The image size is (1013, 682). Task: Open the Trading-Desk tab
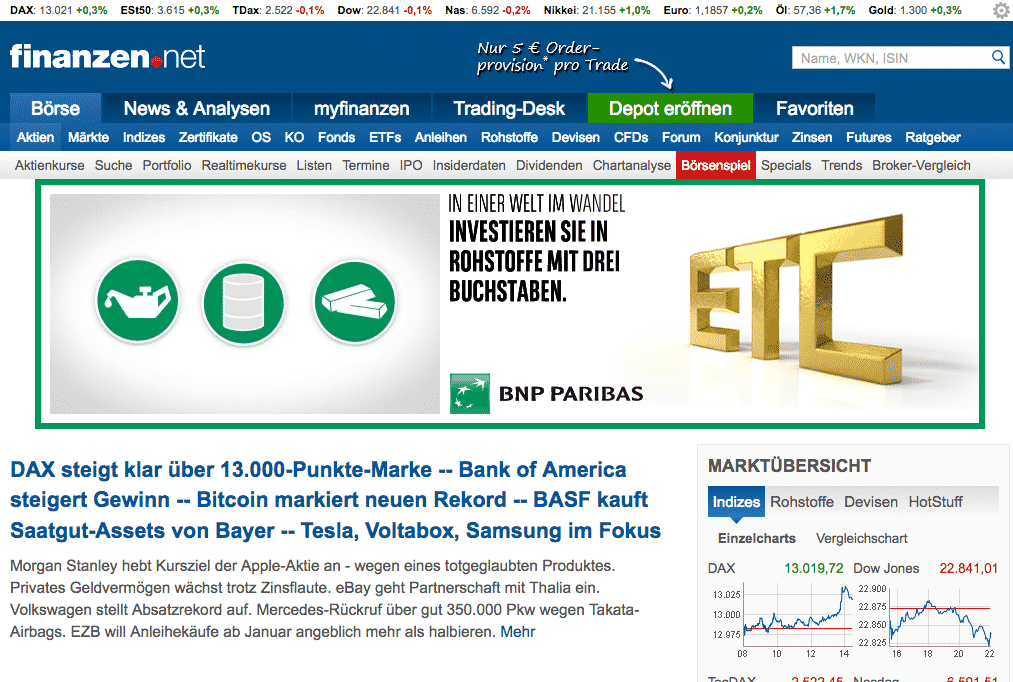(509, 108)
